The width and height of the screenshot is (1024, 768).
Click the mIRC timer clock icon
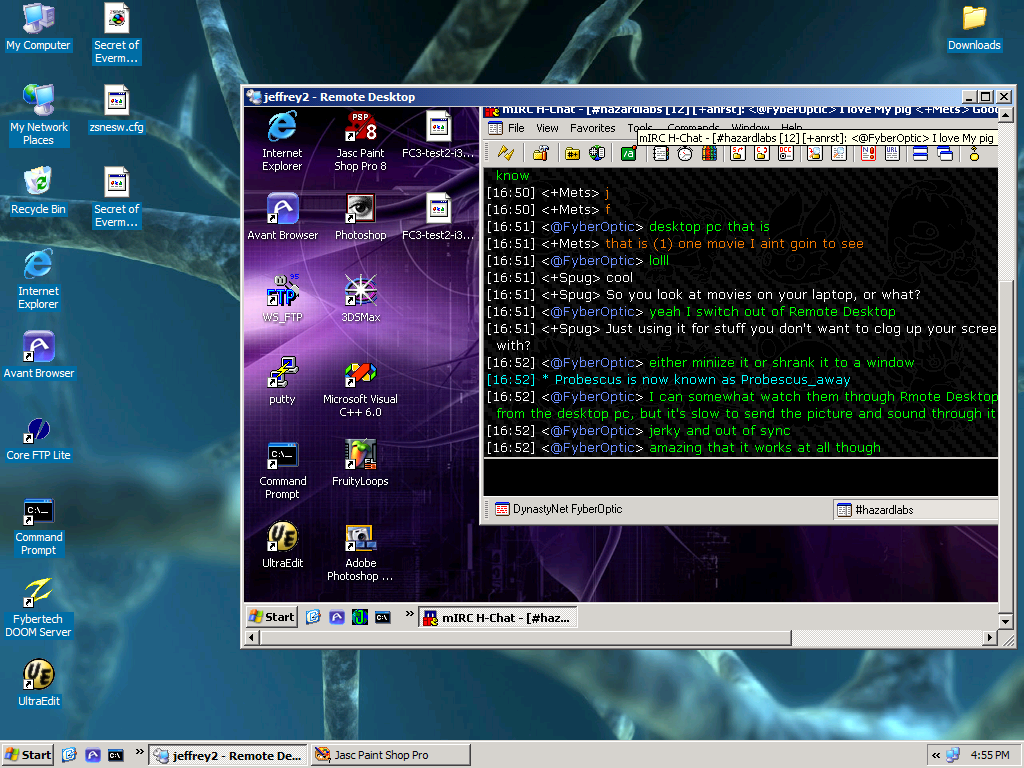(684, 153)
